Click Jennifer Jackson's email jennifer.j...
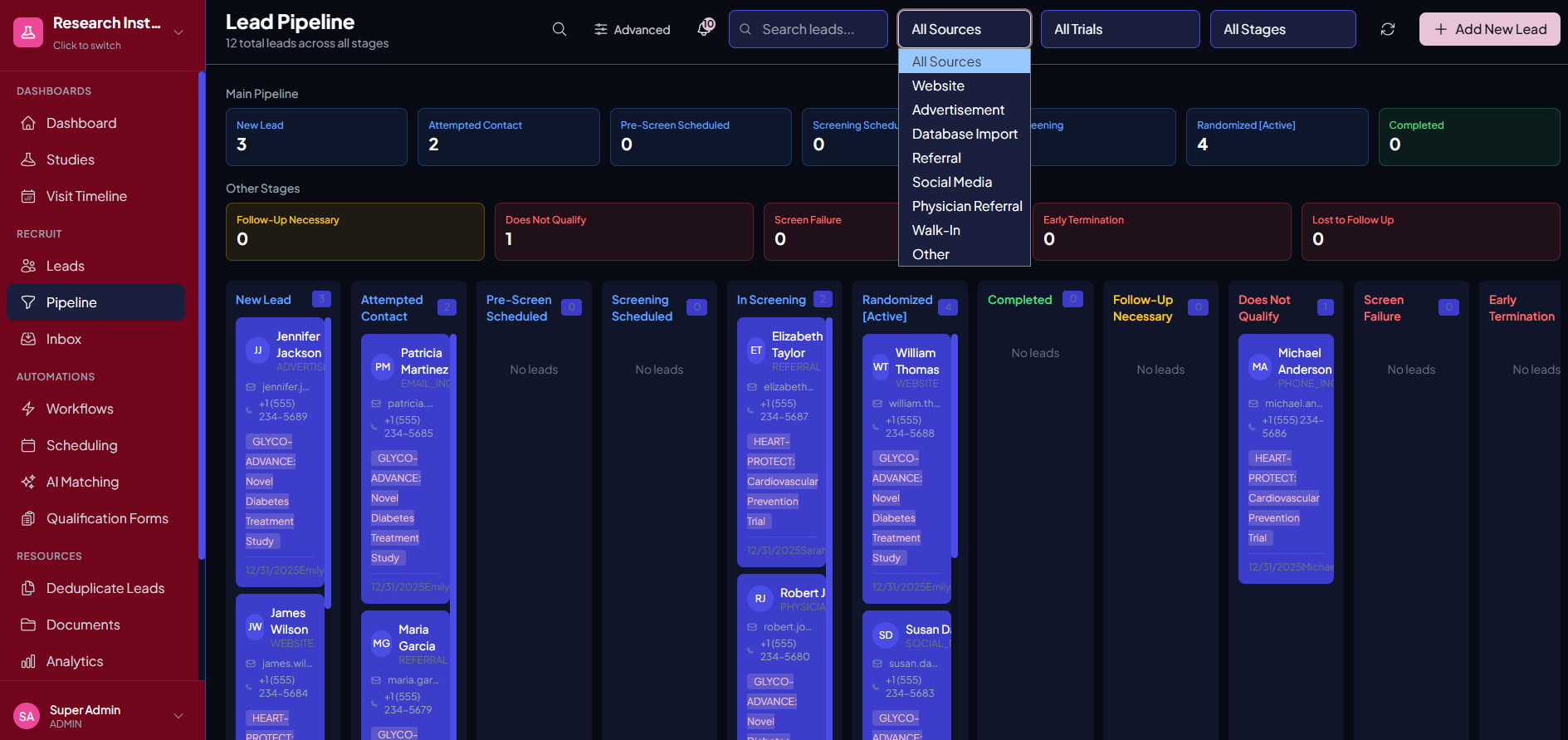 (x=286, y=387)
